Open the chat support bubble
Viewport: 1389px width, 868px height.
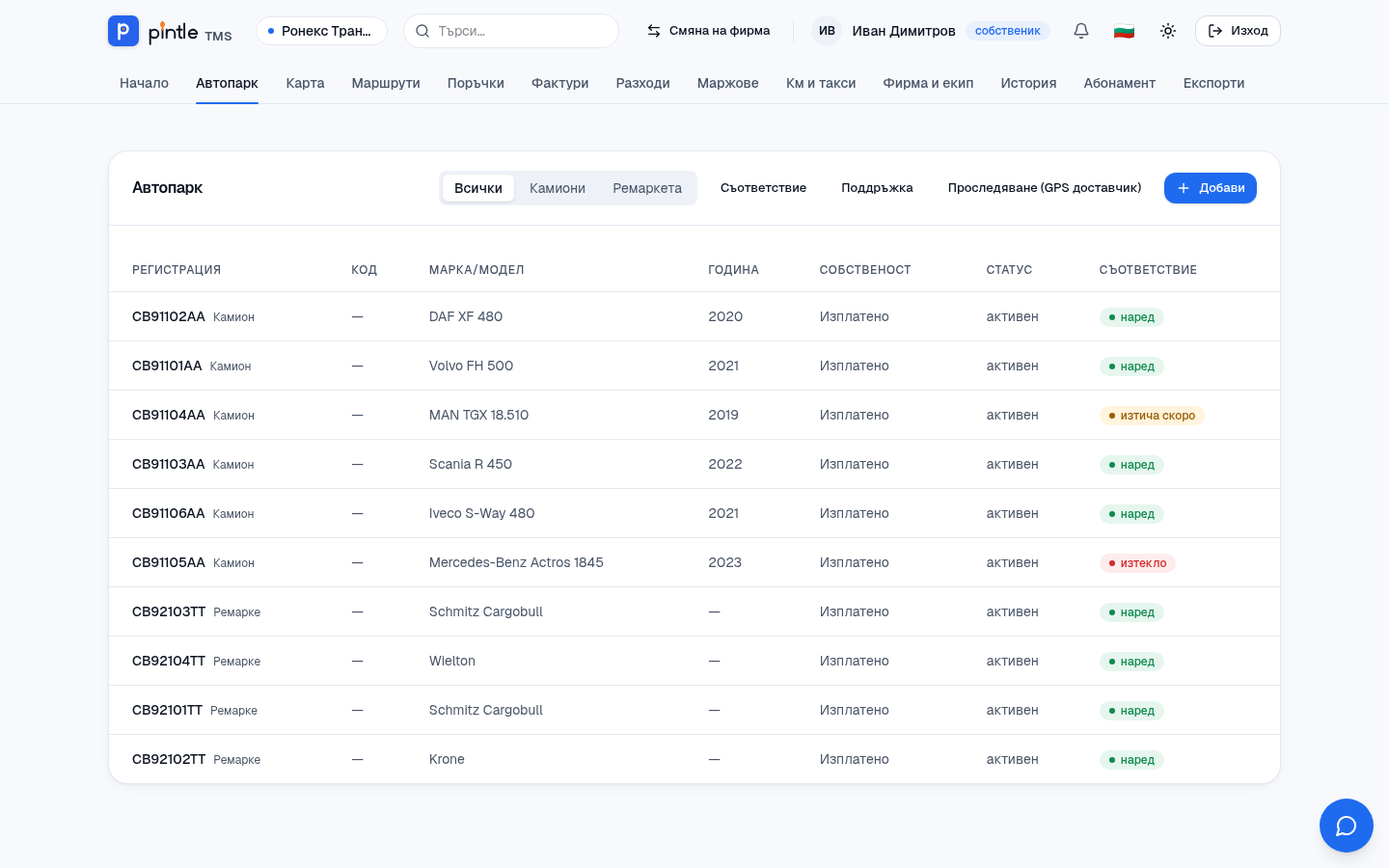(x=1347, y=826)
